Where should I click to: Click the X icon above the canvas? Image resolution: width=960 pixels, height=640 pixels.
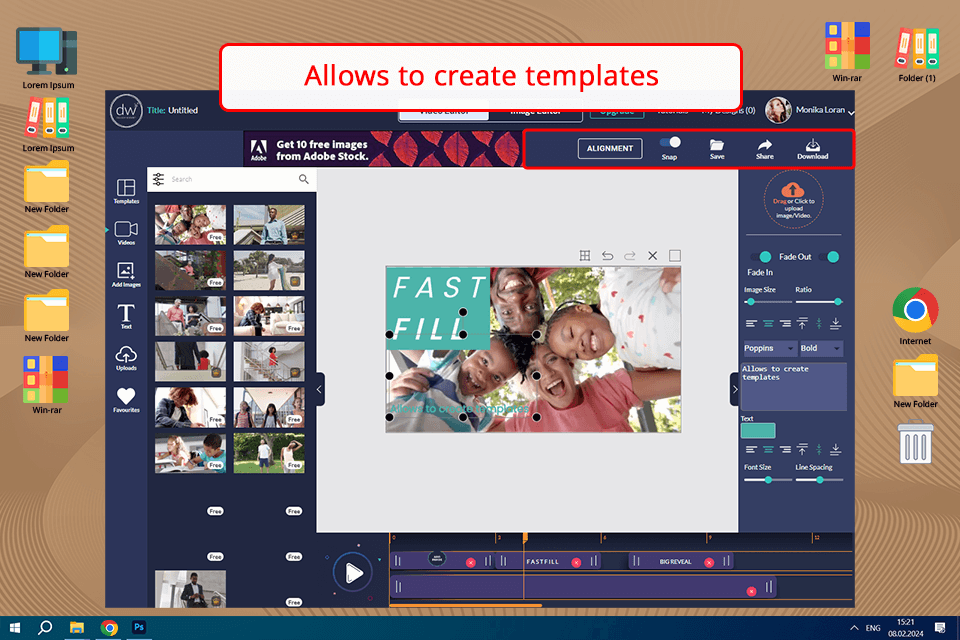pyautogui.click(x=653, y=255)
